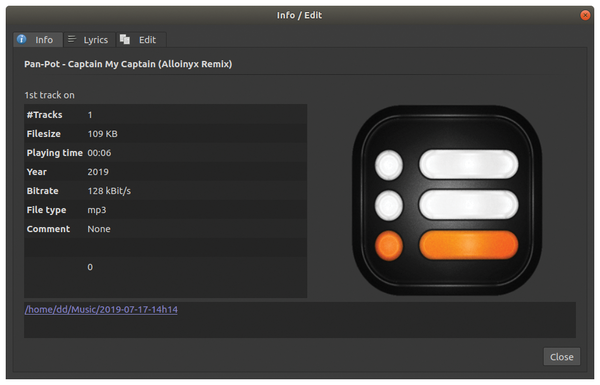The image size is (600, 385).
Task: Click the Sayonara cover art image
Action: click(447, 200)
